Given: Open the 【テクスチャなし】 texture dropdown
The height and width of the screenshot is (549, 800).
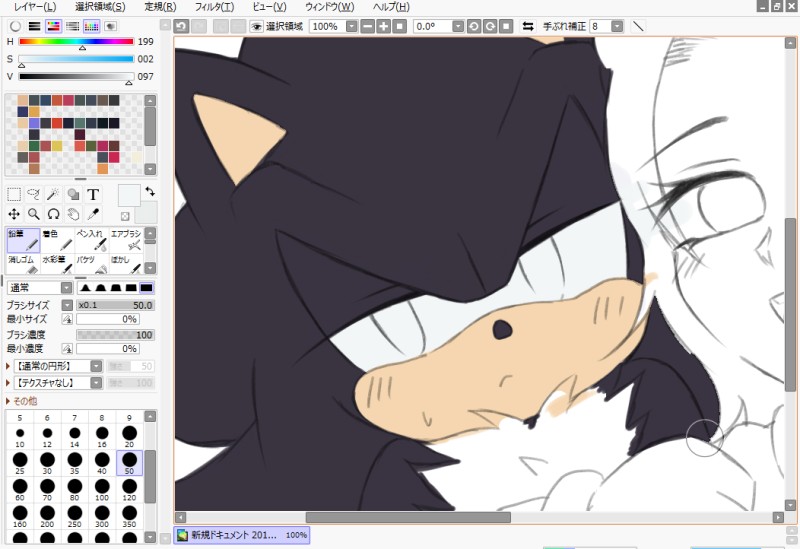Looking at the screenshot, I should point(96,383).
